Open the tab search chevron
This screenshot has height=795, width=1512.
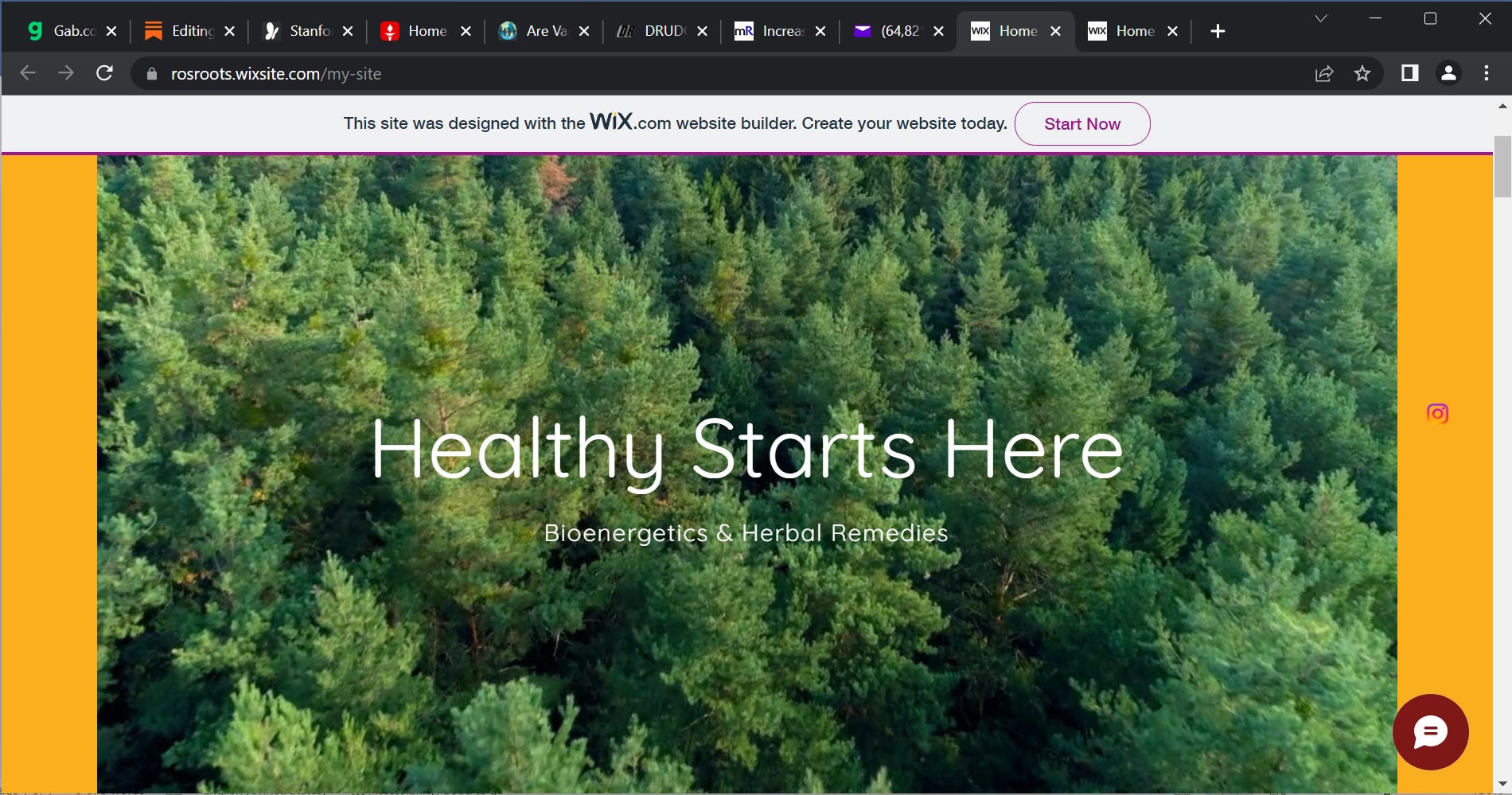coord(1321,18)
